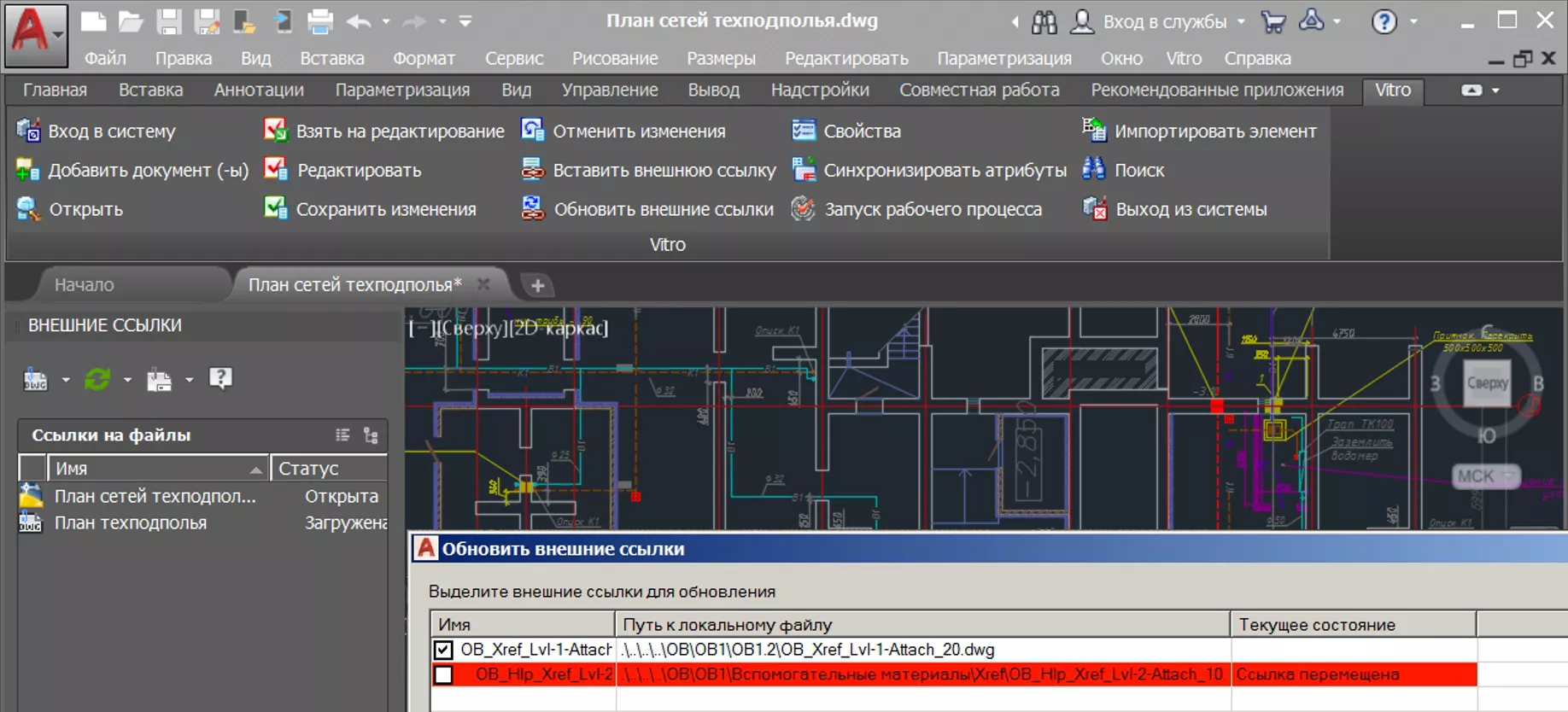
Task: Open the Рисование menu
Action: pos(614,58)
